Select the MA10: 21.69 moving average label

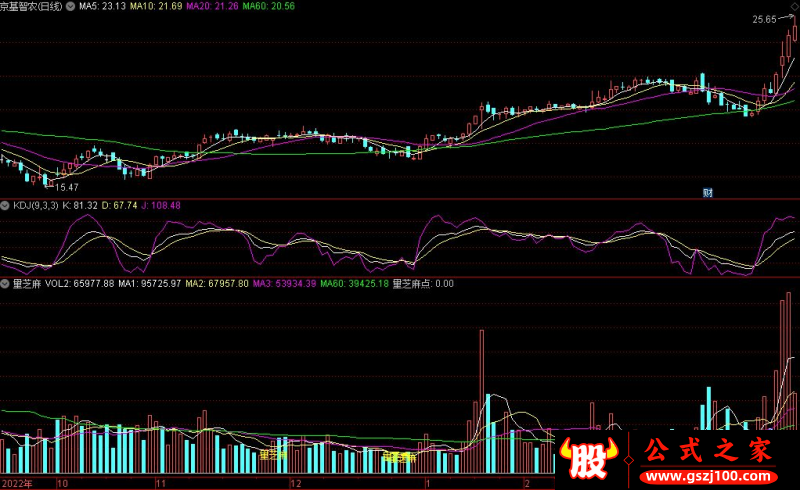pos(156,6)
